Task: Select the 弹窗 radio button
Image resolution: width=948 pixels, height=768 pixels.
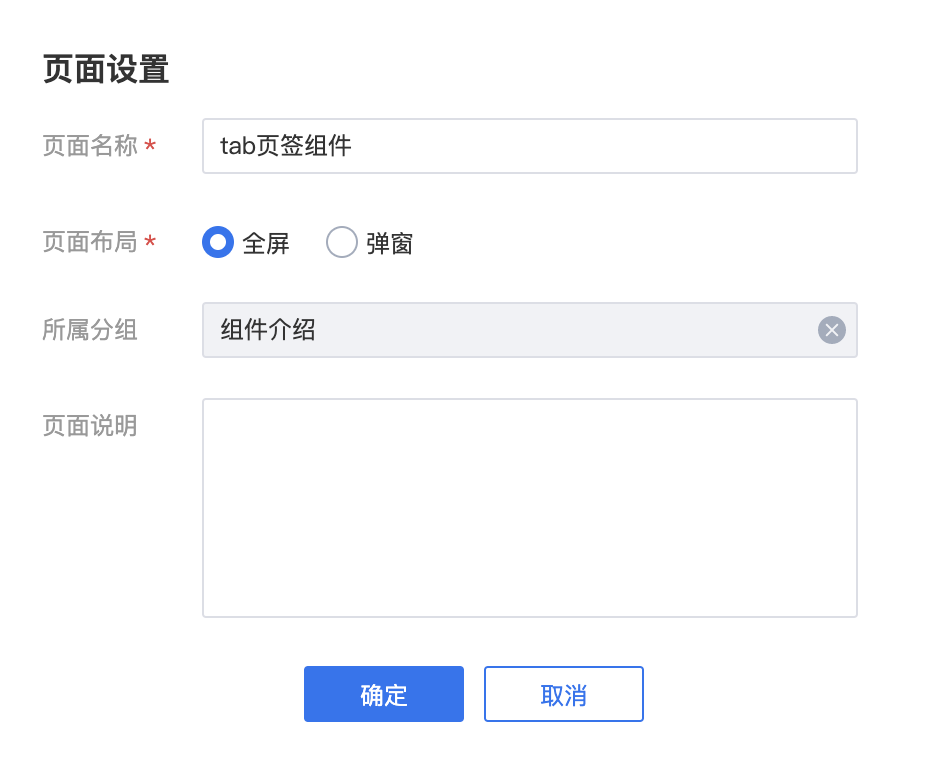Action: tap(342, 242)
